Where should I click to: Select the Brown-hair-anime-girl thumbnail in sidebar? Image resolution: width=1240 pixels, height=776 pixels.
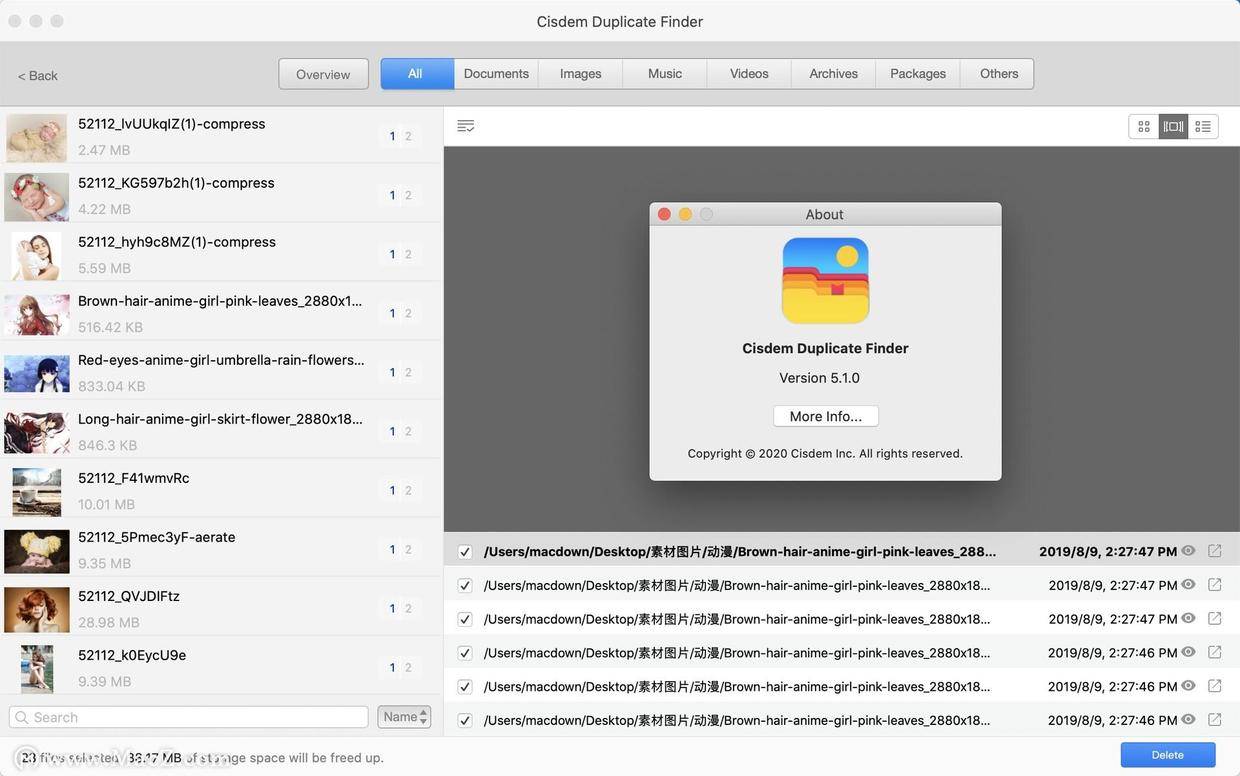click(37, 315)
